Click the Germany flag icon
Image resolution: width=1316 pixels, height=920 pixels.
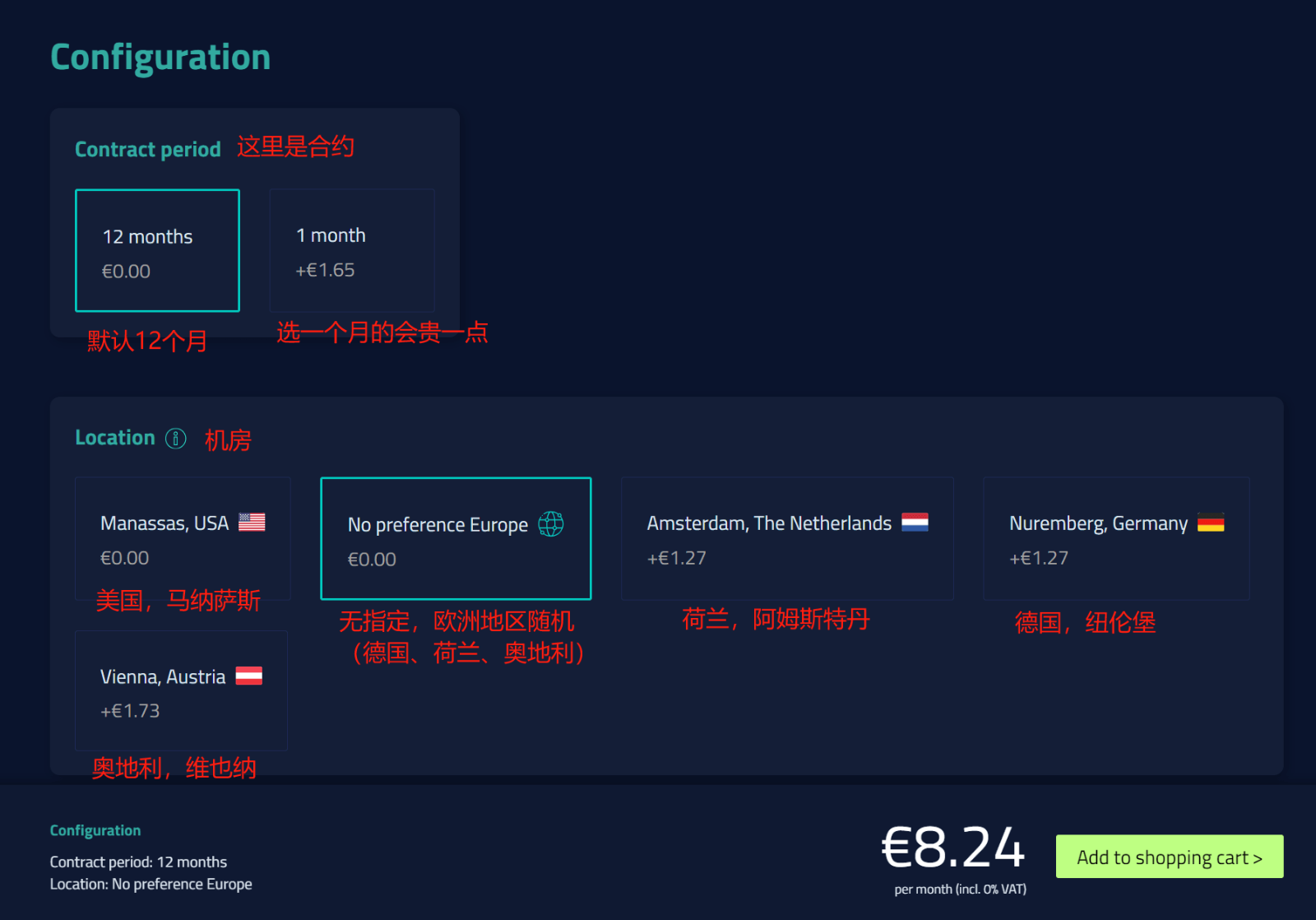[1211, 523]
